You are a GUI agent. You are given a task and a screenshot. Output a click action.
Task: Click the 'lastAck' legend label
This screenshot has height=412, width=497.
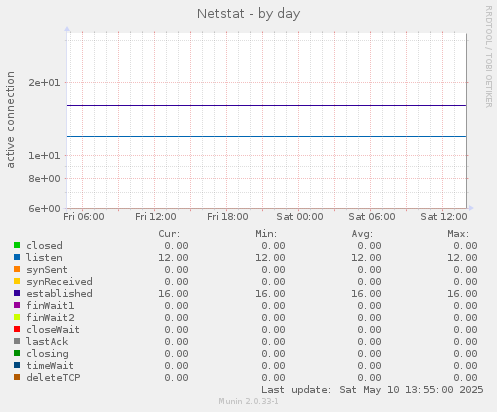(47, 342)
